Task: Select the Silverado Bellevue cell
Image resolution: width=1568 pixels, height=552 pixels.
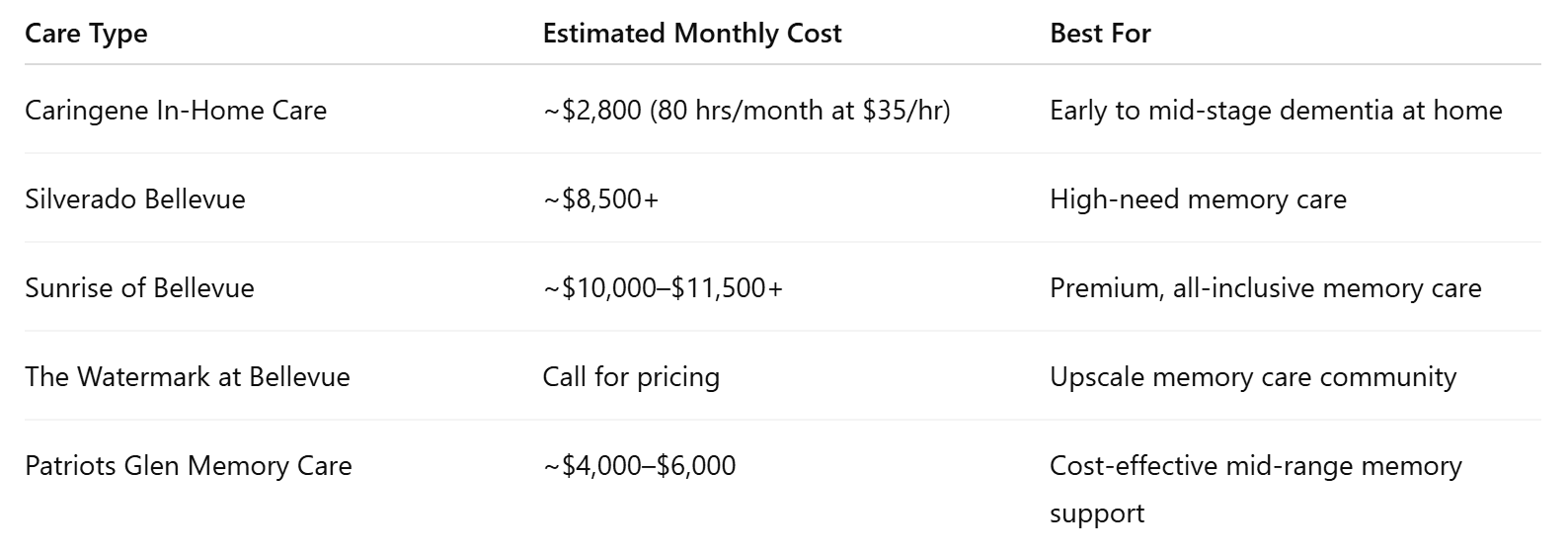Action: coord(135,198)
